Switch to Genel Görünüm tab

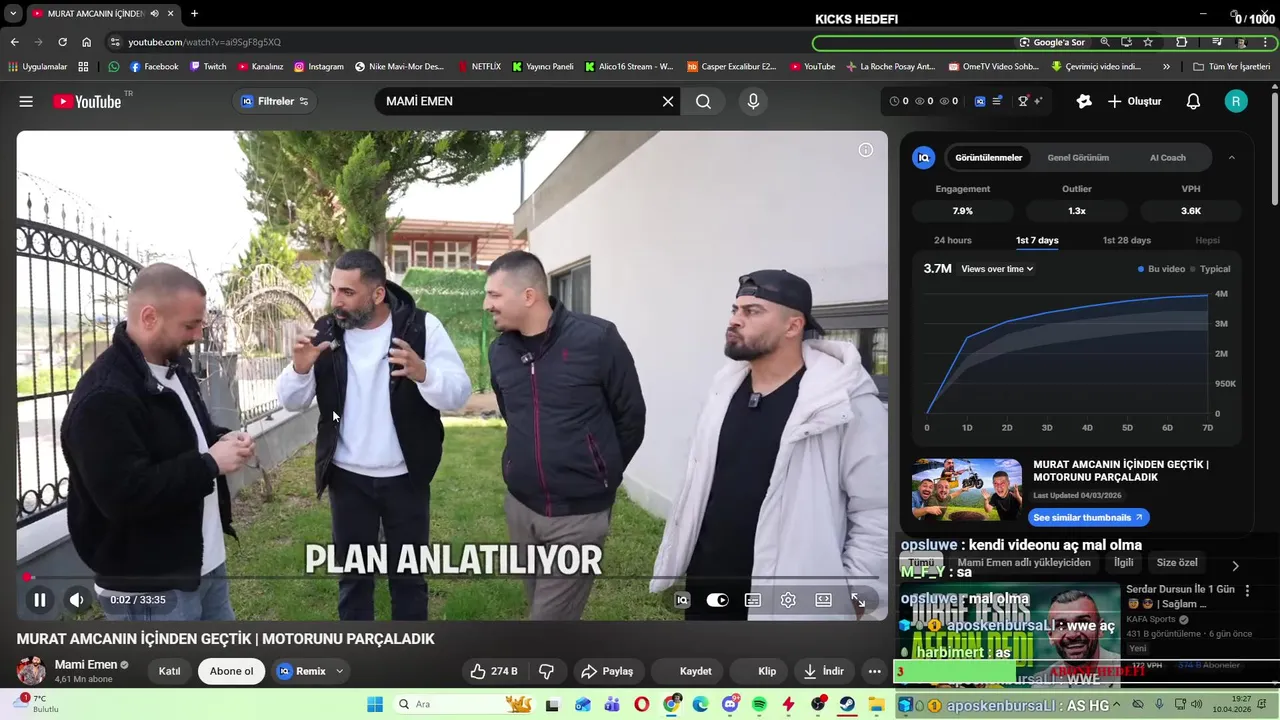[1078, 158]
